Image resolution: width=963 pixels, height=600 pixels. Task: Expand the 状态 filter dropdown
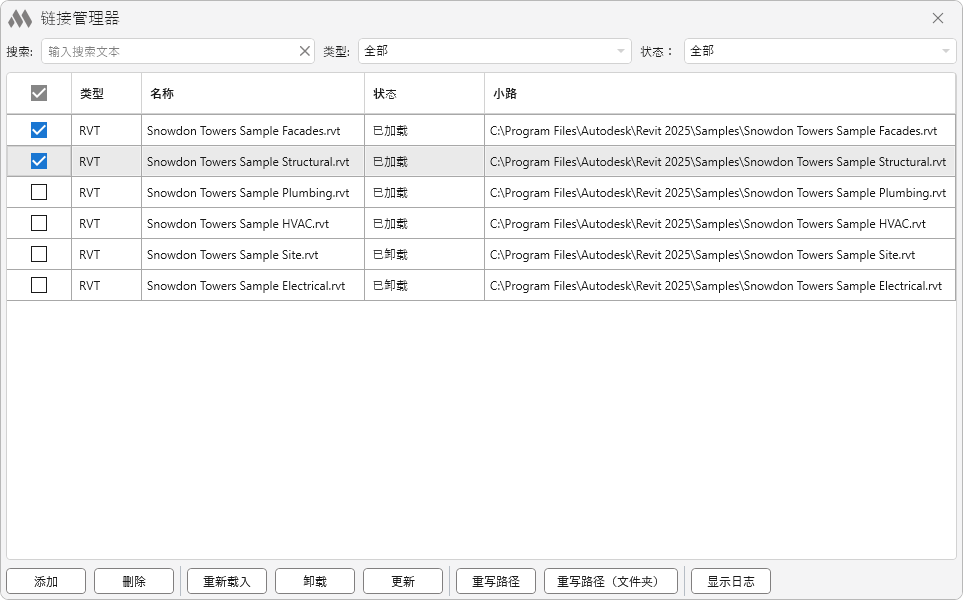click(819, 51)
